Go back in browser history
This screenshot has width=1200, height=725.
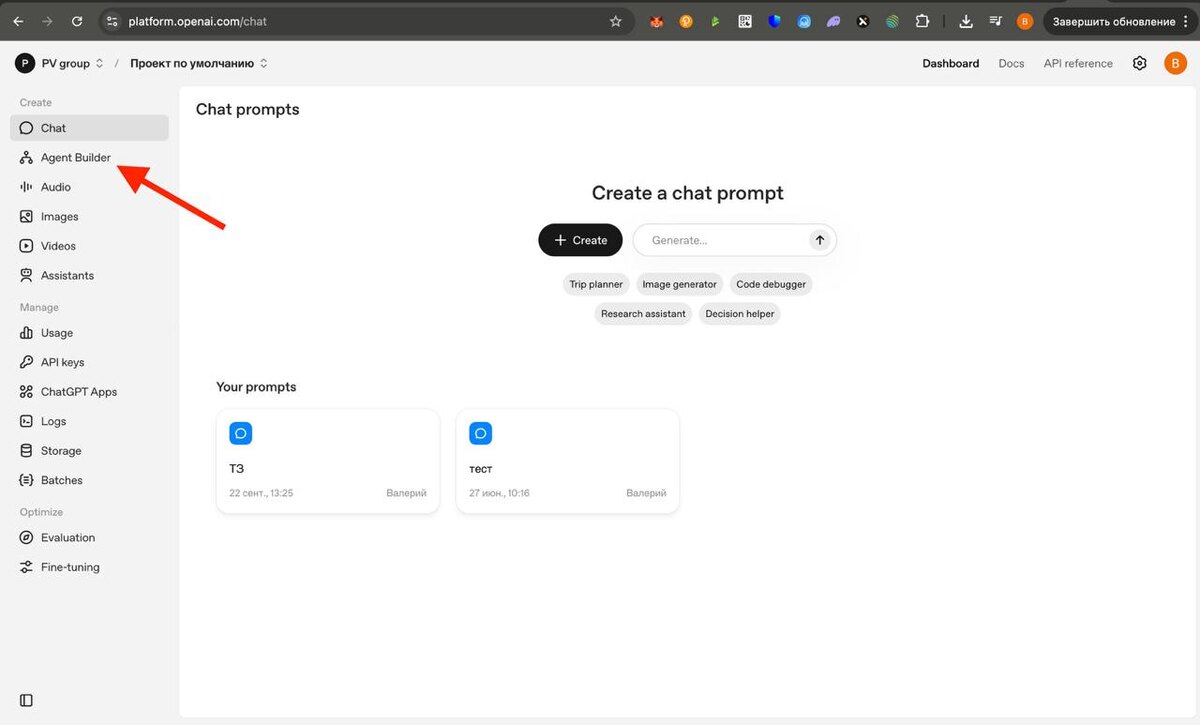18,20
